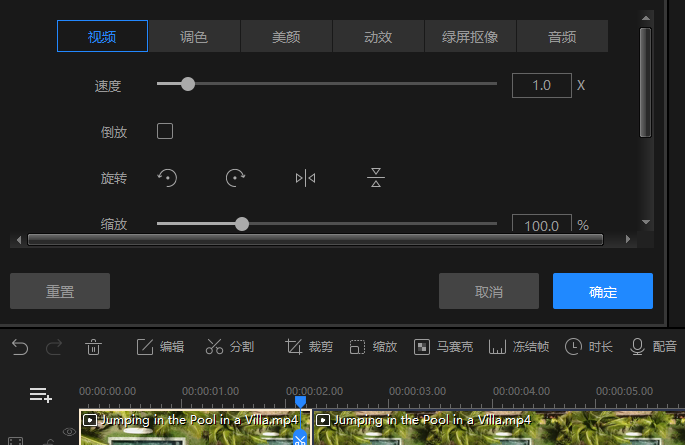Click timeline at 00:00:03.00 mark
Image resolution: width=685 pixels, height=445 pixels.
click(418, 391)
